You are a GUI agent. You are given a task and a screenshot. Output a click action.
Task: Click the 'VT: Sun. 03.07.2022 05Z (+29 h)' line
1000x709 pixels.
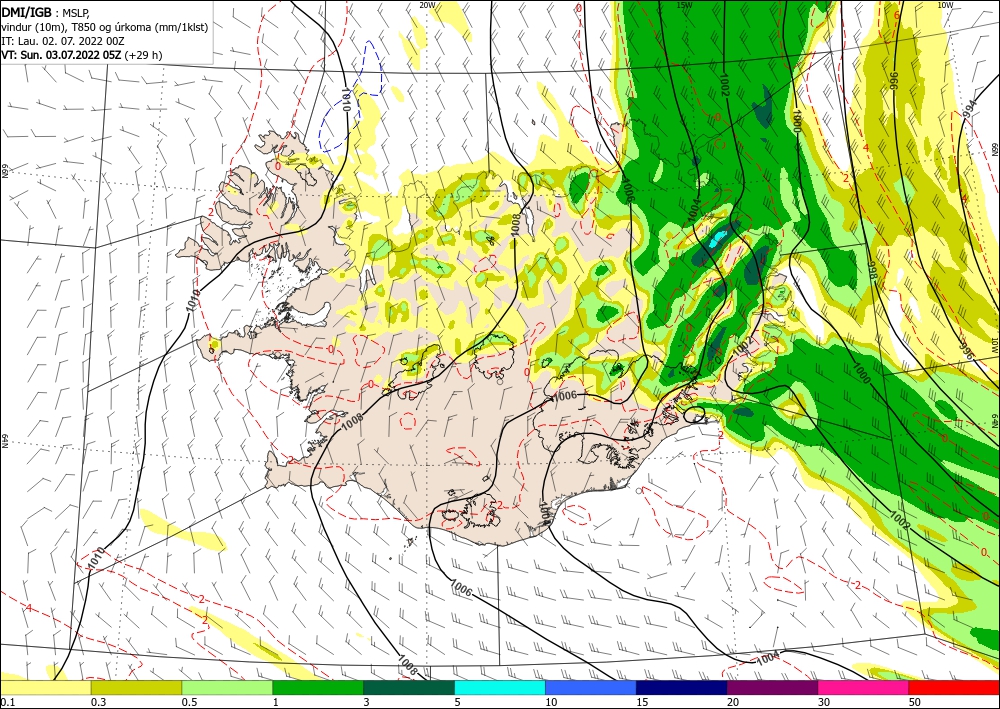click(82, 55)
